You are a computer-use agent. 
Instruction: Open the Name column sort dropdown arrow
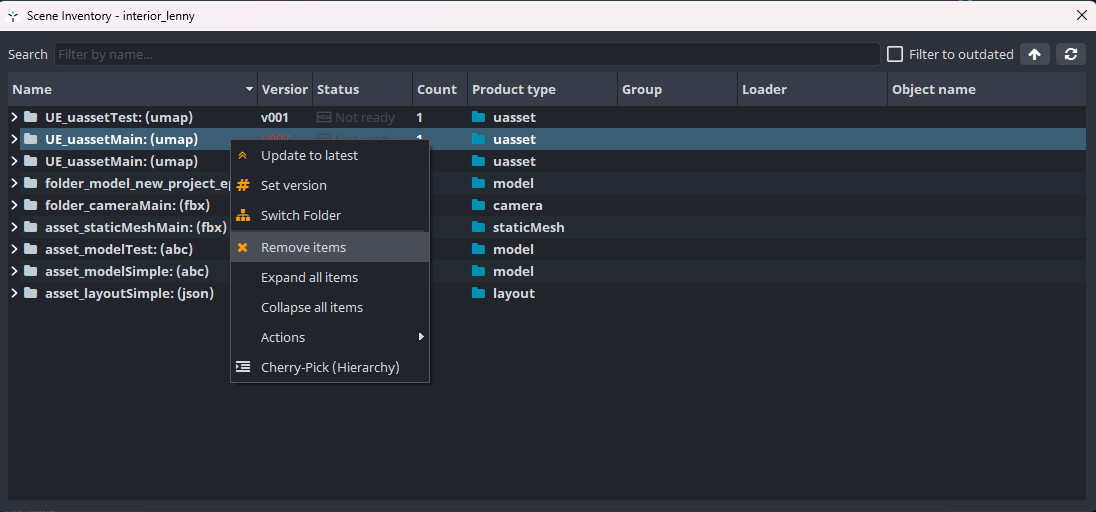point(250,90)
